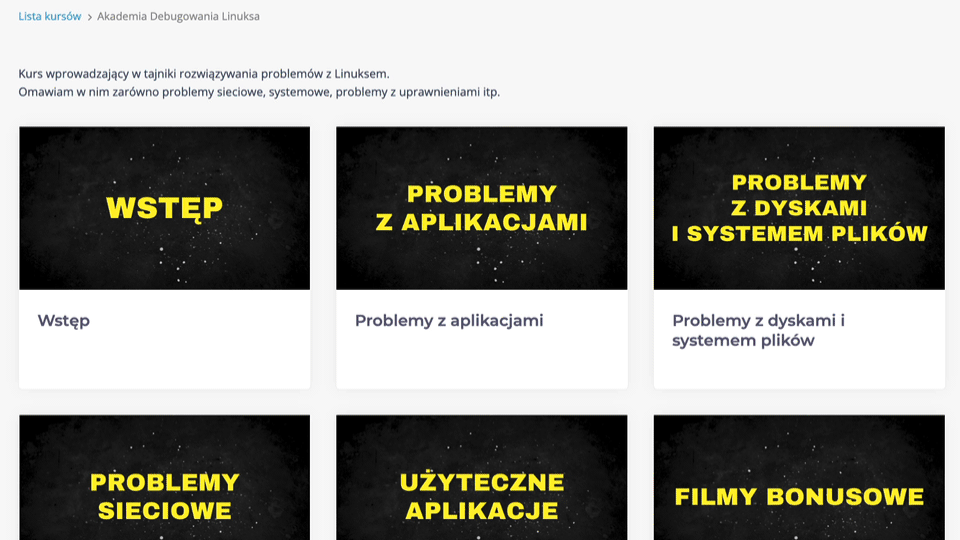Image resolution: width=960 pixels, height=540 pixels.
Task: Click the Wstęp card title
Action: (x=64, y=321)
